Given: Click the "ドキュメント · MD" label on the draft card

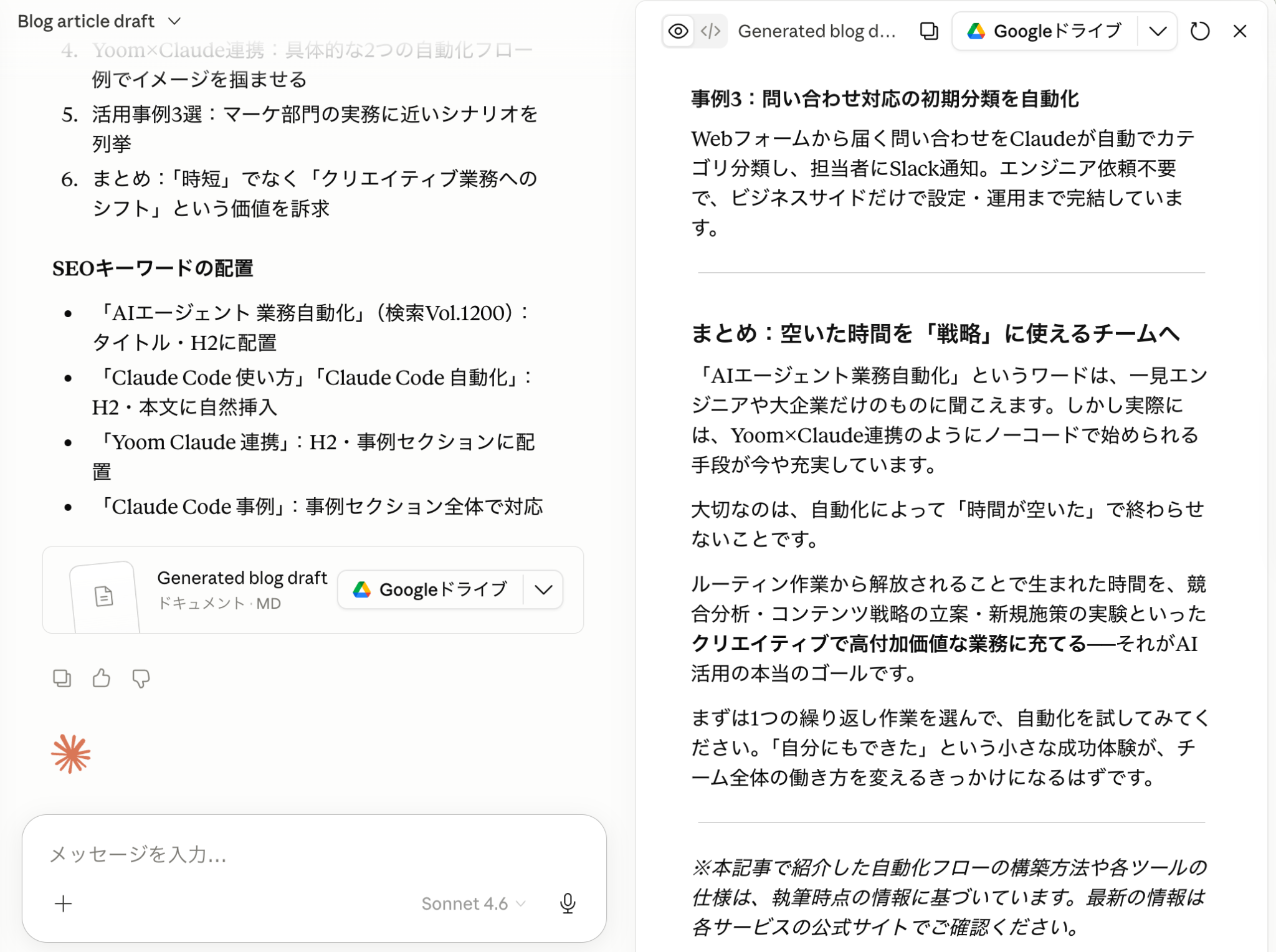Looking at the screenshot, I should coord(219,604).
